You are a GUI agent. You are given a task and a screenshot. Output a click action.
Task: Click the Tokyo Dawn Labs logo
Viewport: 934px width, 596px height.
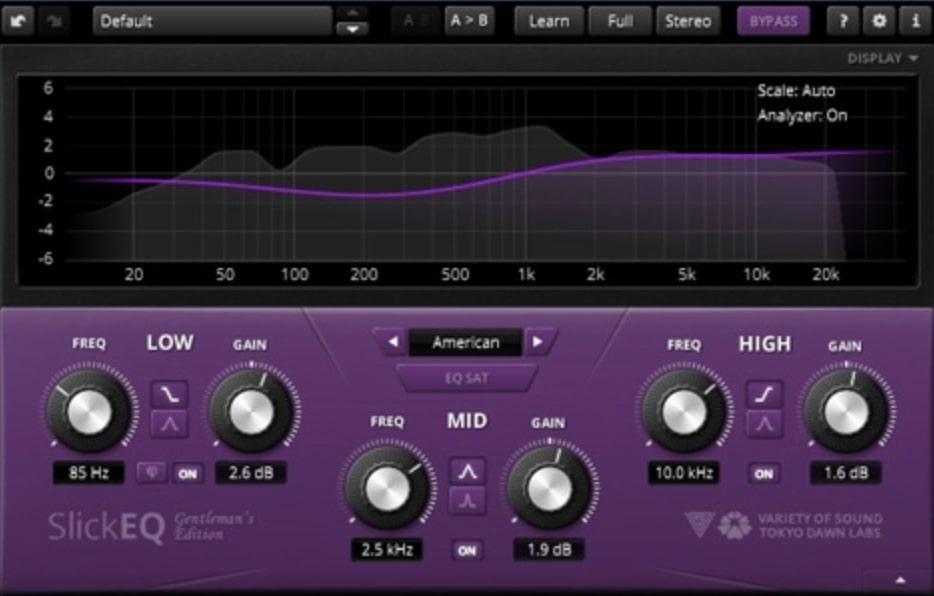[x=734, y=525]
